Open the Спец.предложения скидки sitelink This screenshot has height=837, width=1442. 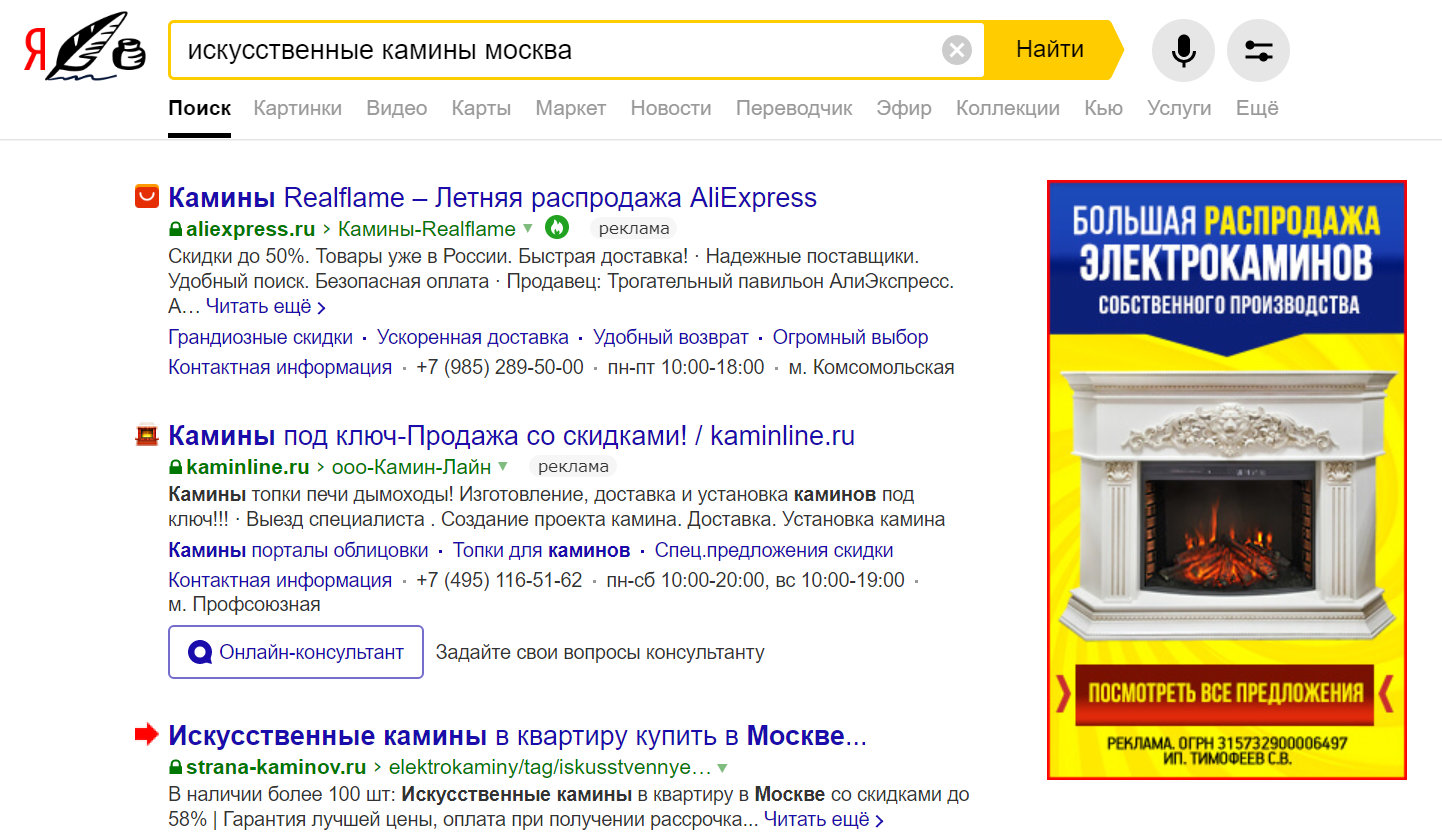point(774,550)
